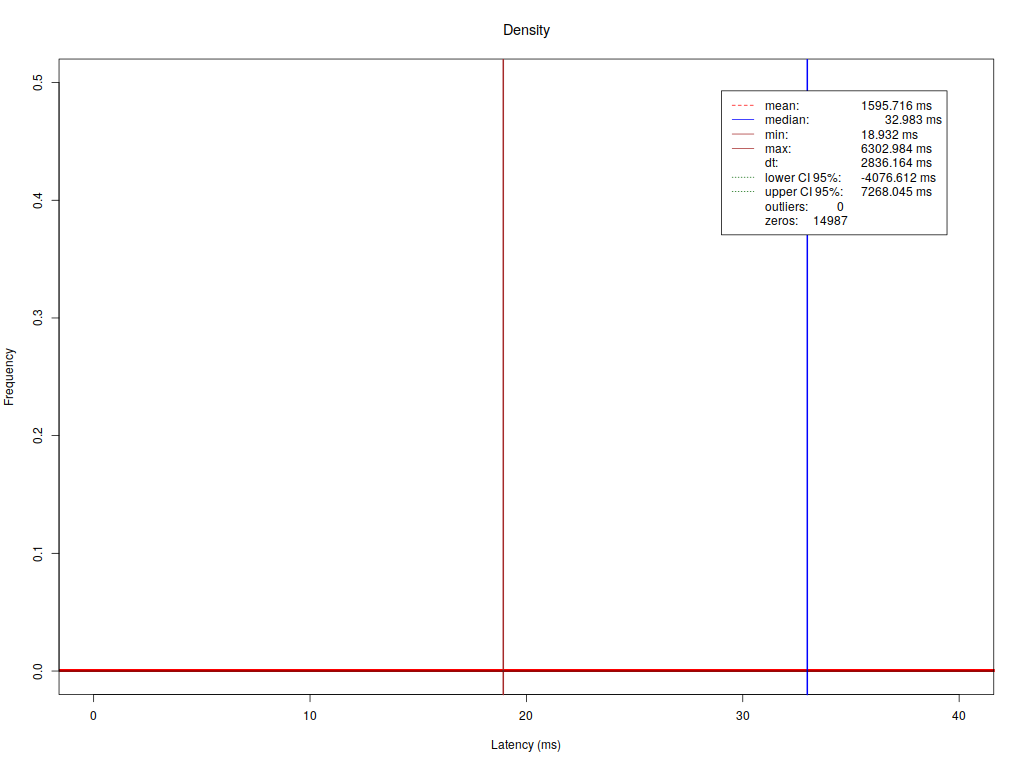Select the max value 6302.984 ms
This screenshot has height=768, width=1024.
click(896, 149)
